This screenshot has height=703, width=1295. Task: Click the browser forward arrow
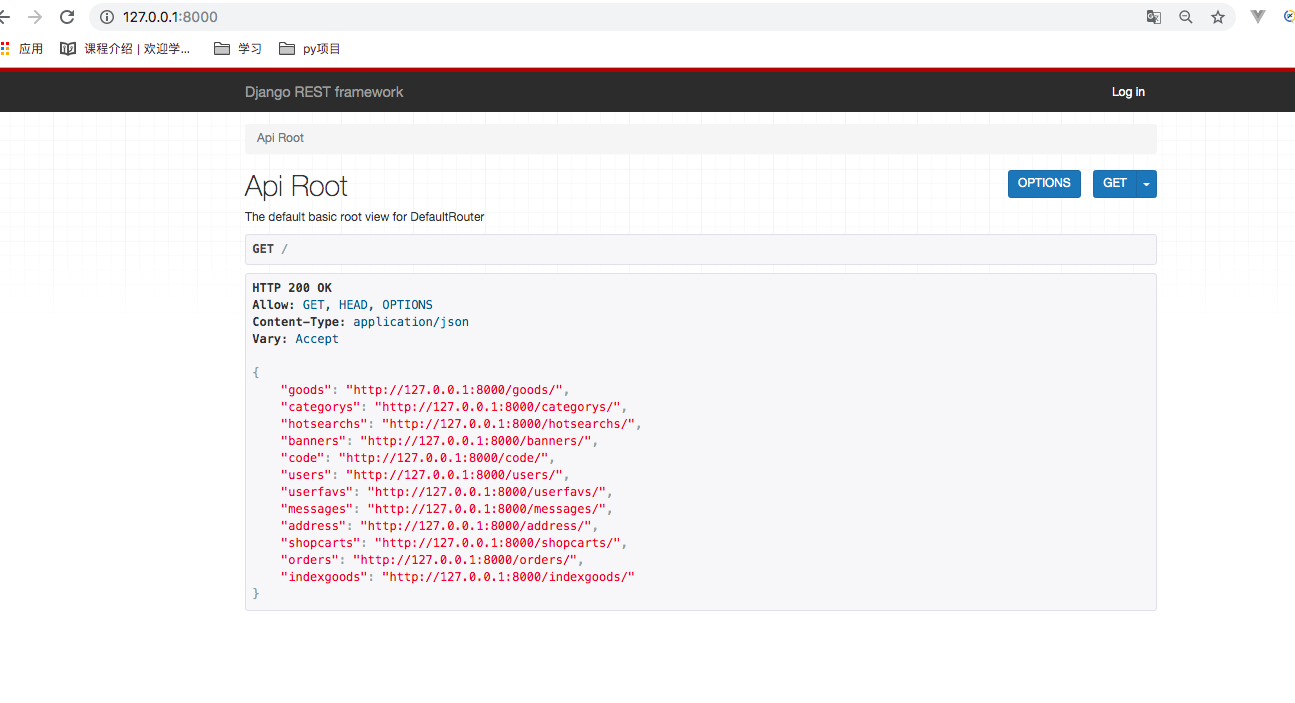point(35,17)
